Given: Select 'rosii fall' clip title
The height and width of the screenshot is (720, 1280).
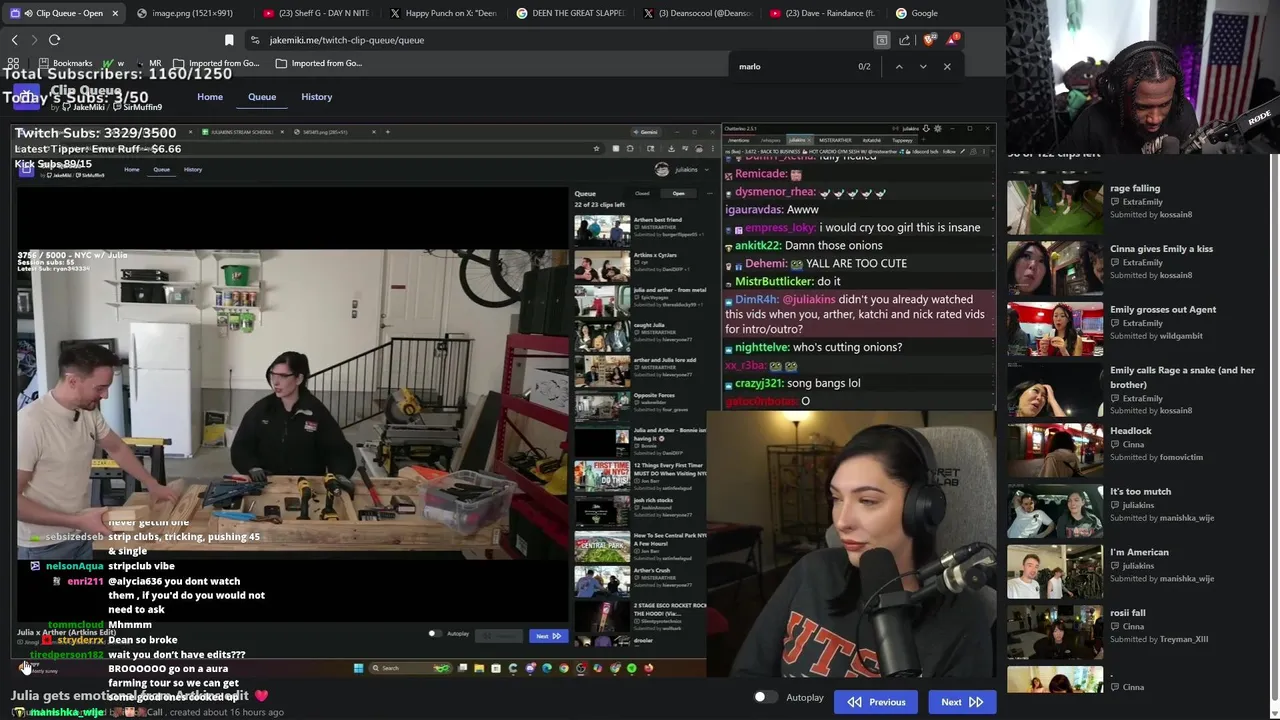Looking at the screenshot, I should (1128, 613).
